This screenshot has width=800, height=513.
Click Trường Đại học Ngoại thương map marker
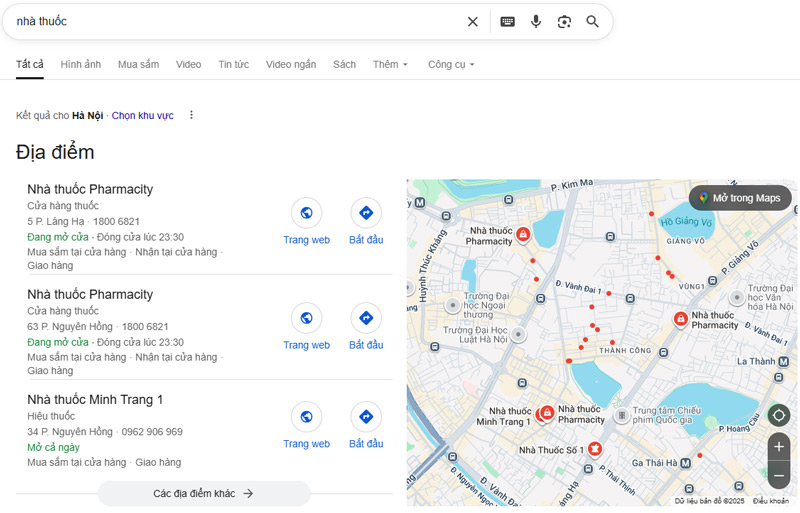coord(453,305)
